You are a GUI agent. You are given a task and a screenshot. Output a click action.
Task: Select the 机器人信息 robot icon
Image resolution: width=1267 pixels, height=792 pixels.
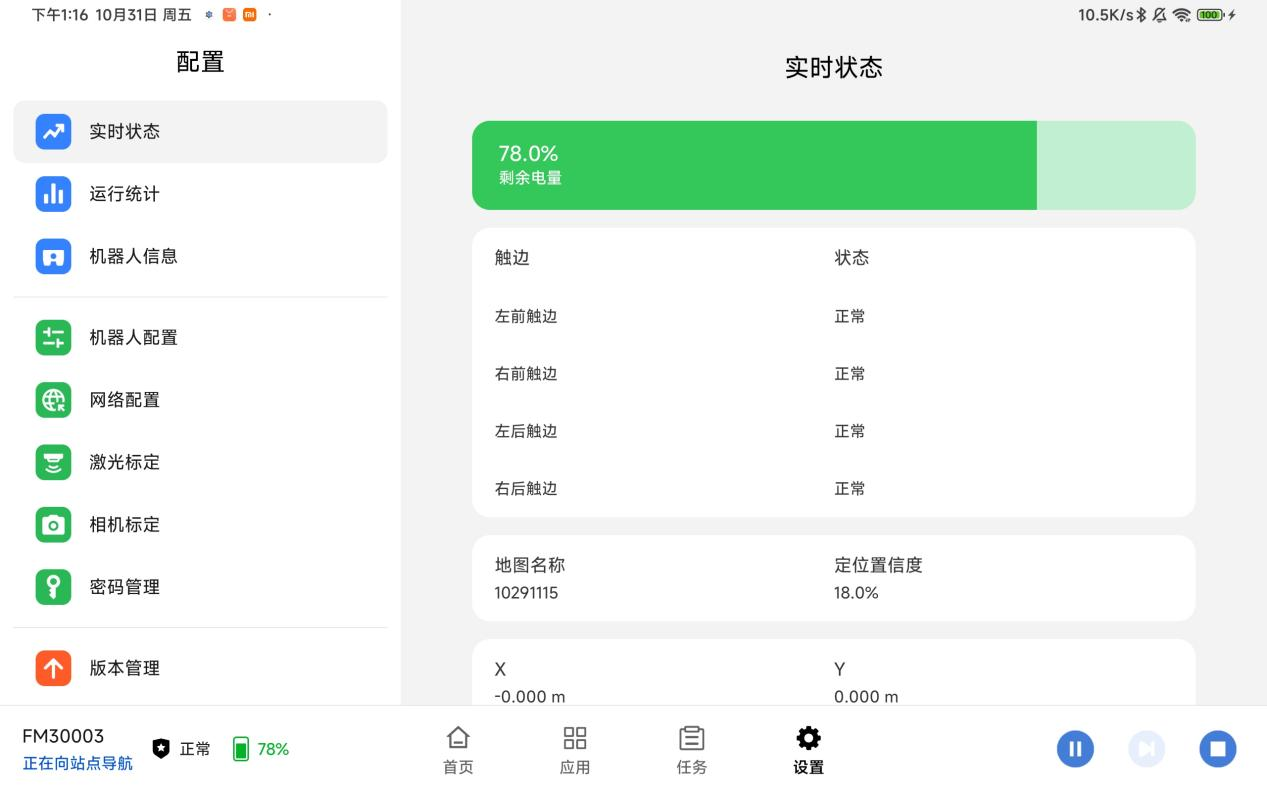[x=53, y=256]
